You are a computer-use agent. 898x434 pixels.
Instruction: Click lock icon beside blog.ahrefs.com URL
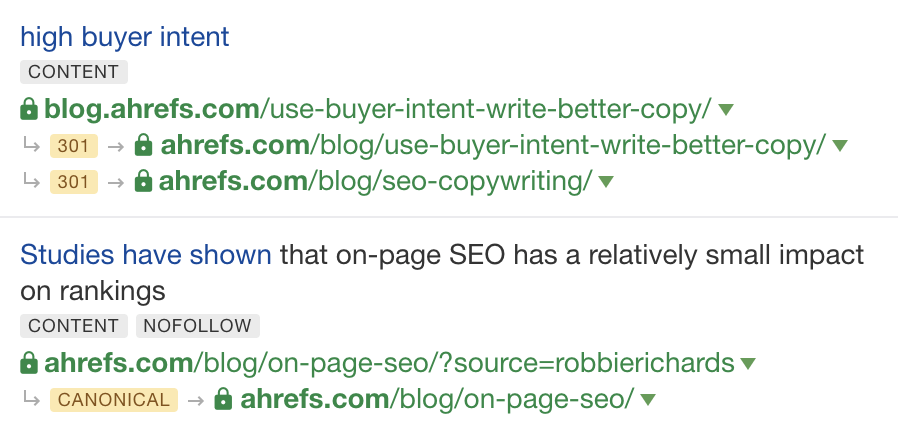29,108
